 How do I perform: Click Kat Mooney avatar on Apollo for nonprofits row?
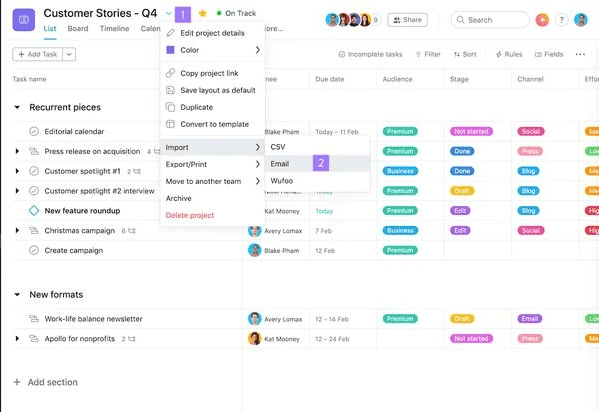coord(254,339)
